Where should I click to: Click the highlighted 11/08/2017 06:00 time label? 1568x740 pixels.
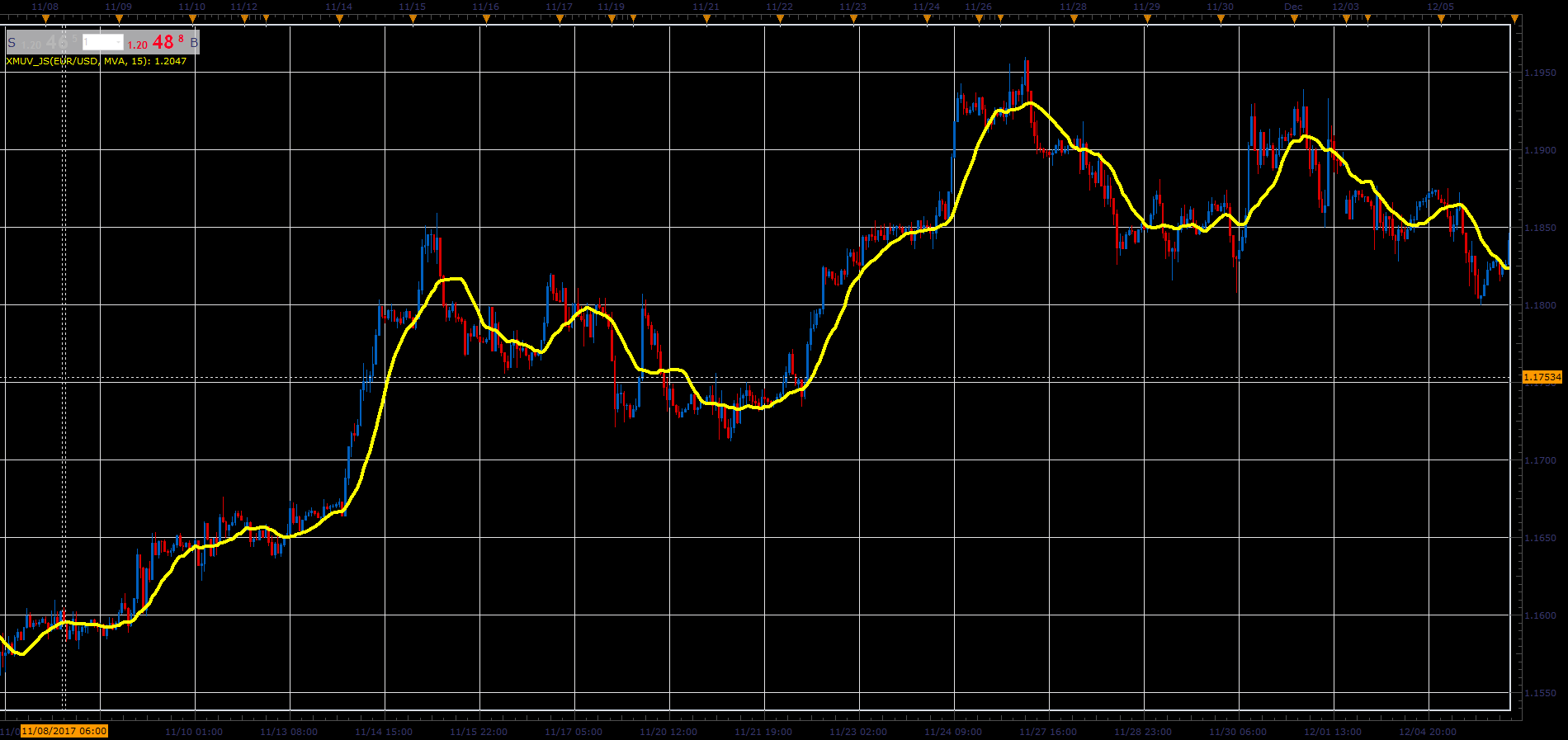click(x=64, y=731)
